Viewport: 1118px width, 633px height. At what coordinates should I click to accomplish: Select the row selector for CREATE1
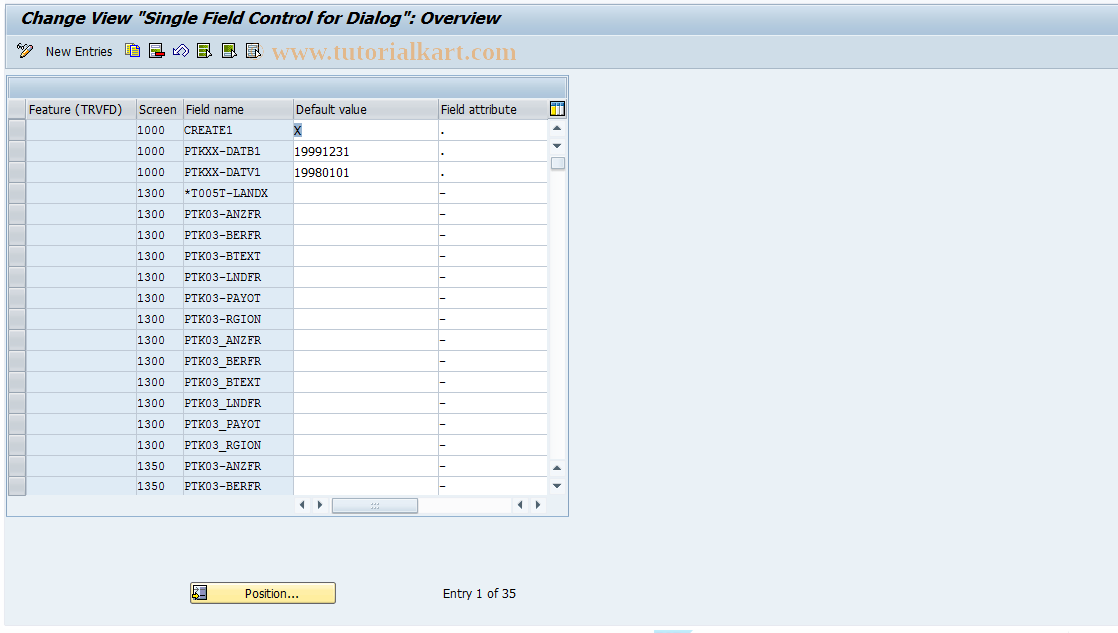pos(17,130)
